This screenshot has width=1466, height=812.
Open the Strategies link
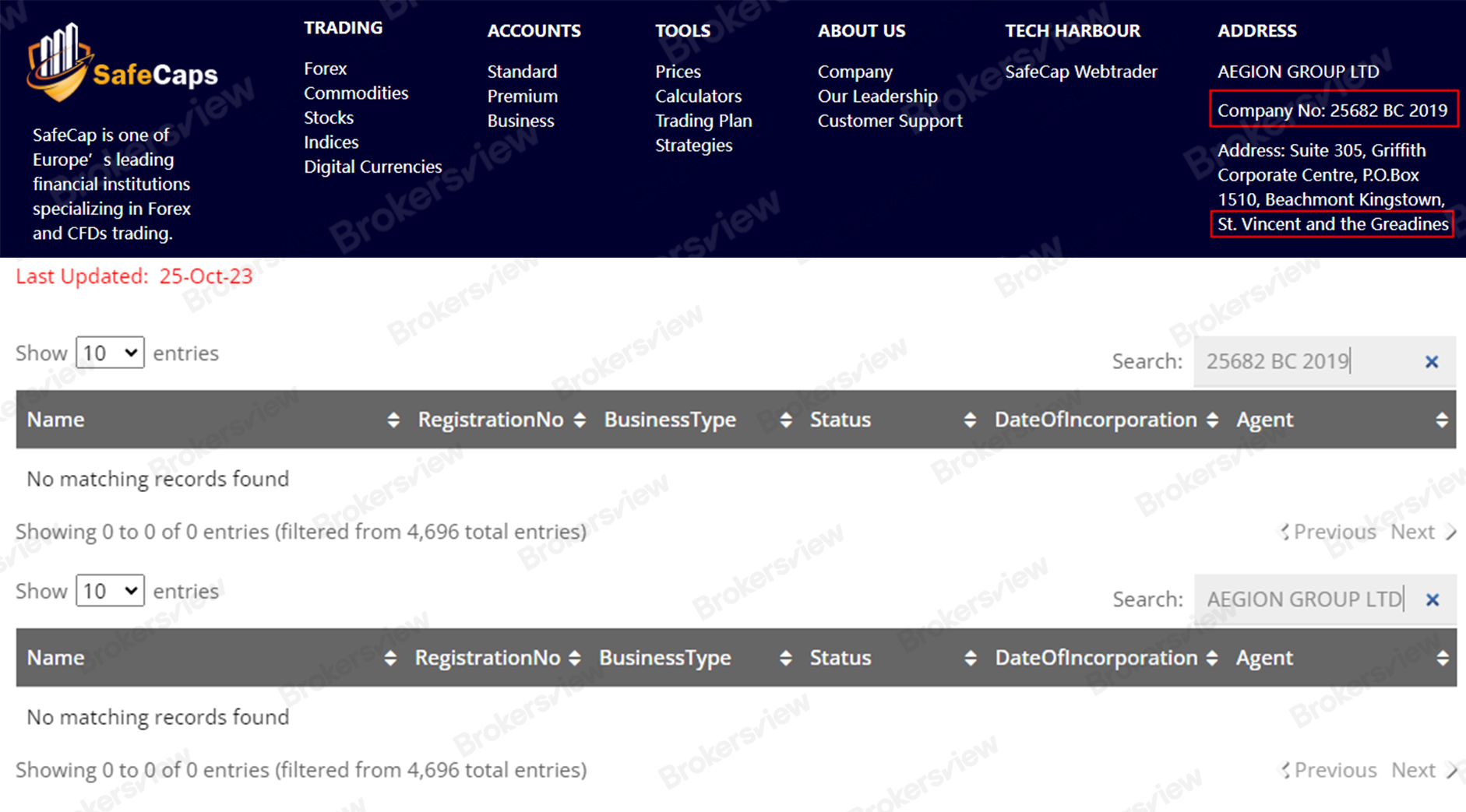coord(693,146)
